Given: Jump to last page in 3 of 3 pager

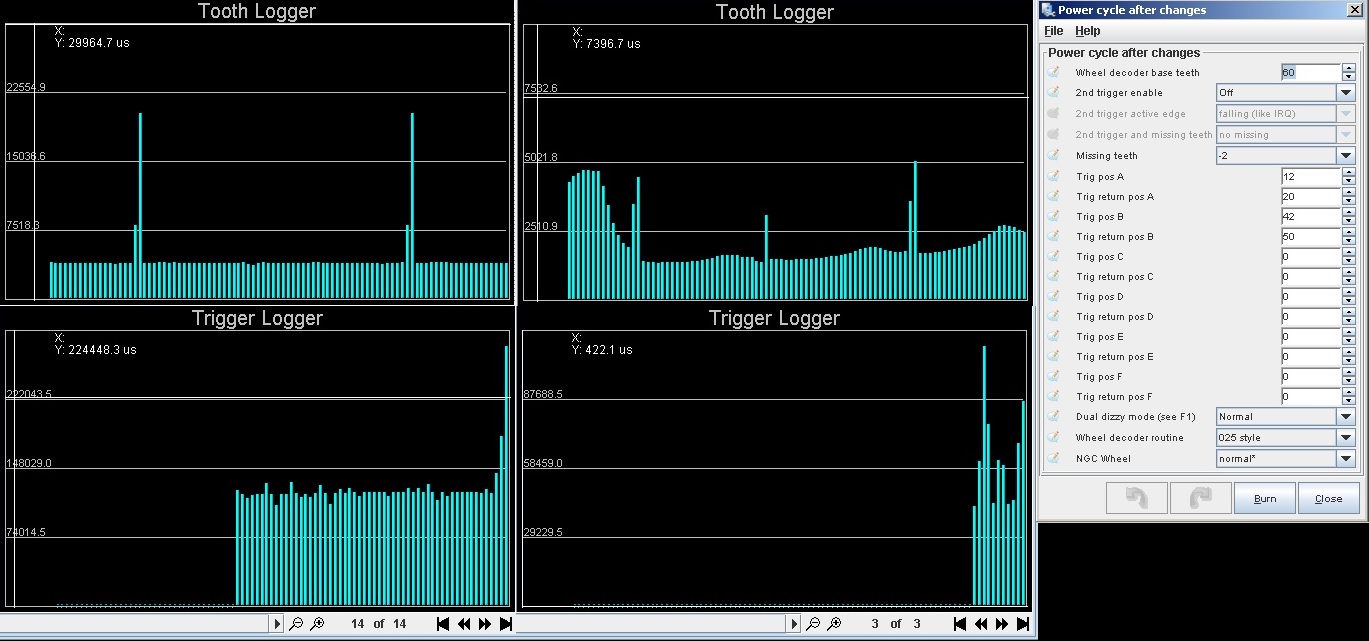Looking at the screenshot, I should pos(1022,624).
